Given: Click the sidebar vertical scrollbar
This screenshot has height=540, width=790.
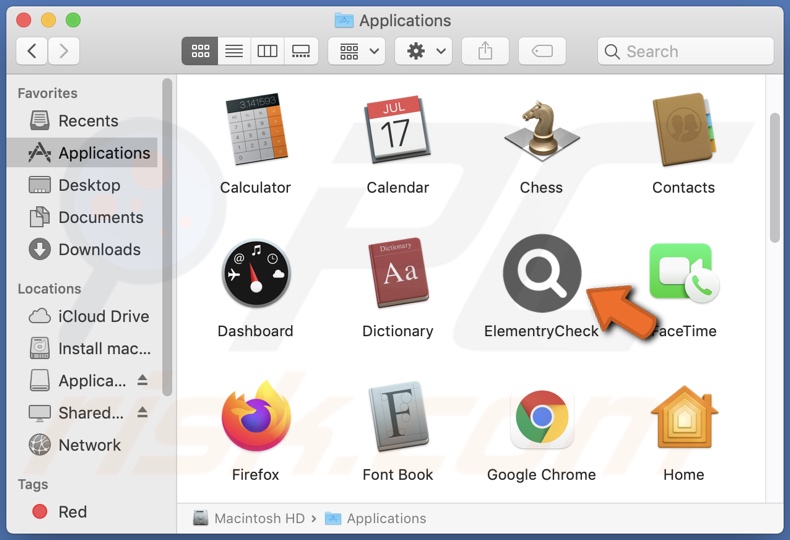Looking at the screenshot, I should click(x=167, y=237).
